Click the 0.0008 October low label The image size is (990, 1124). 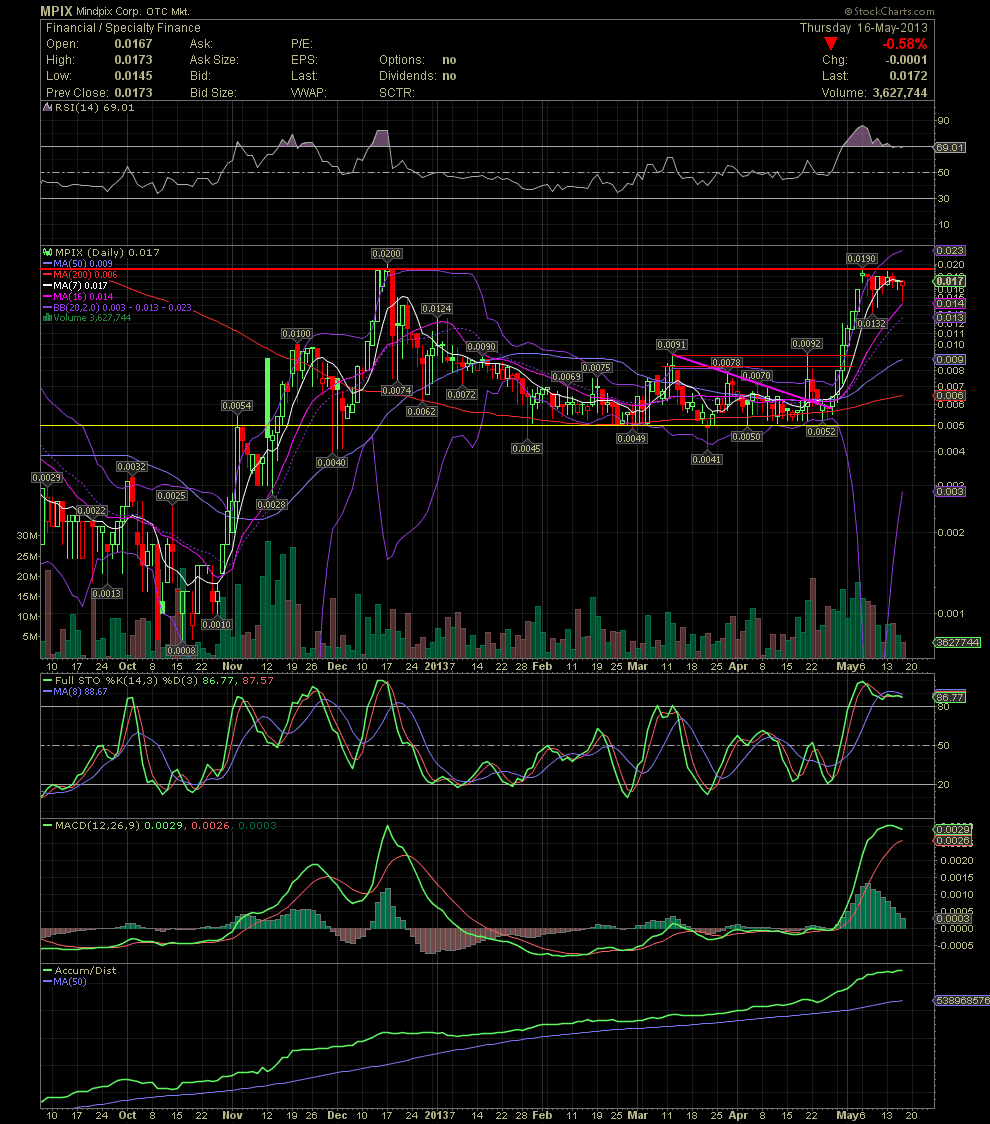(x=181, y=651)
